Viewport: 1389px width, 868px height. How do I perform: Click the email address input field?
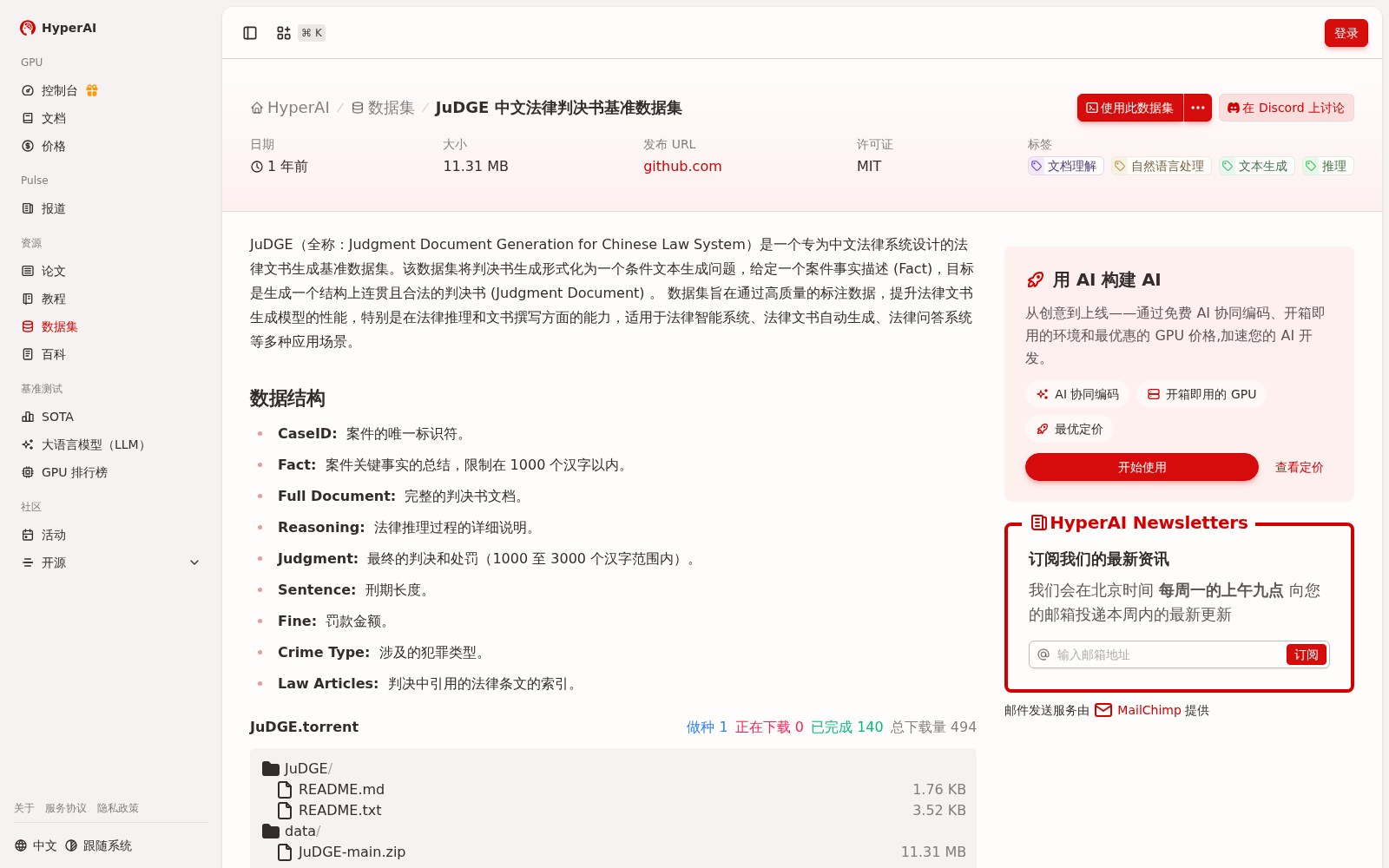[1168, 654]
